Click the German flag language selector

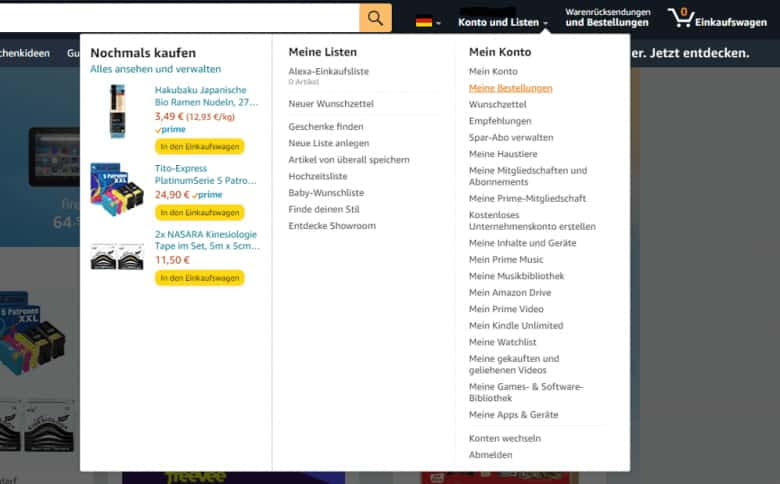(x=424, y=22)
